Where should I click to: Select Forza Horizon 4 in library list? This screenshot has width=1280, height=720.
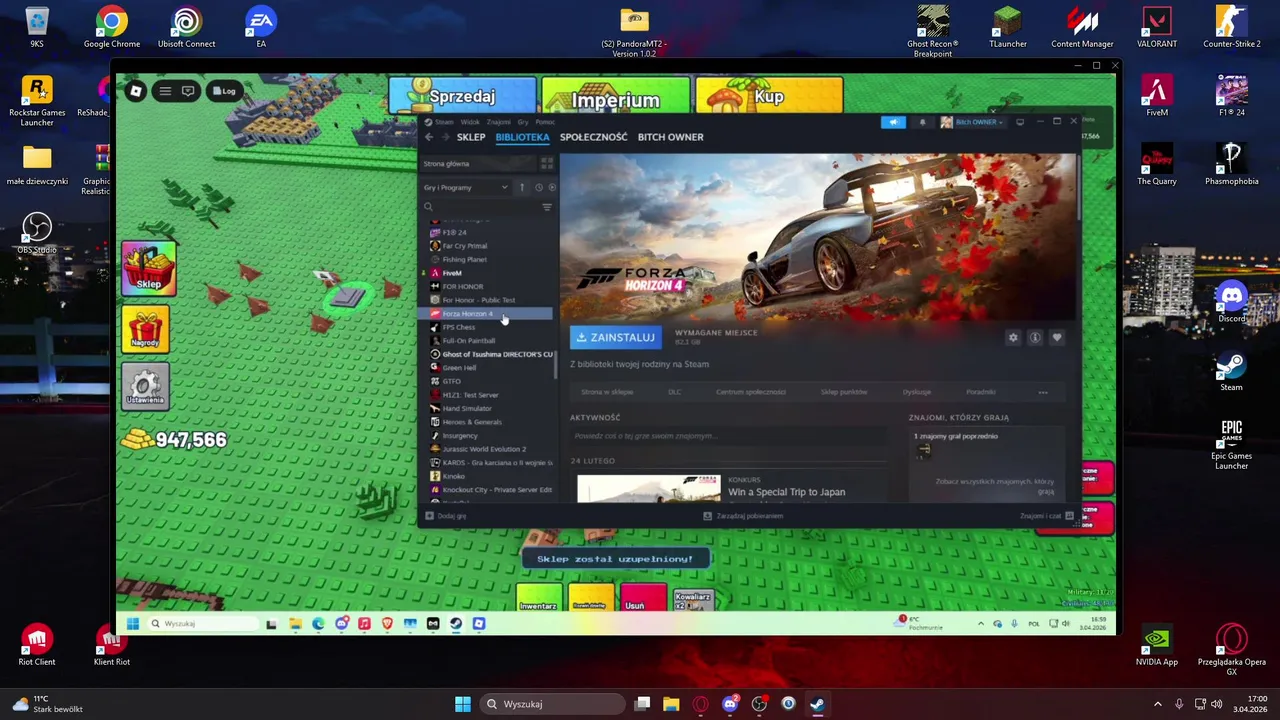pos(484,314)
